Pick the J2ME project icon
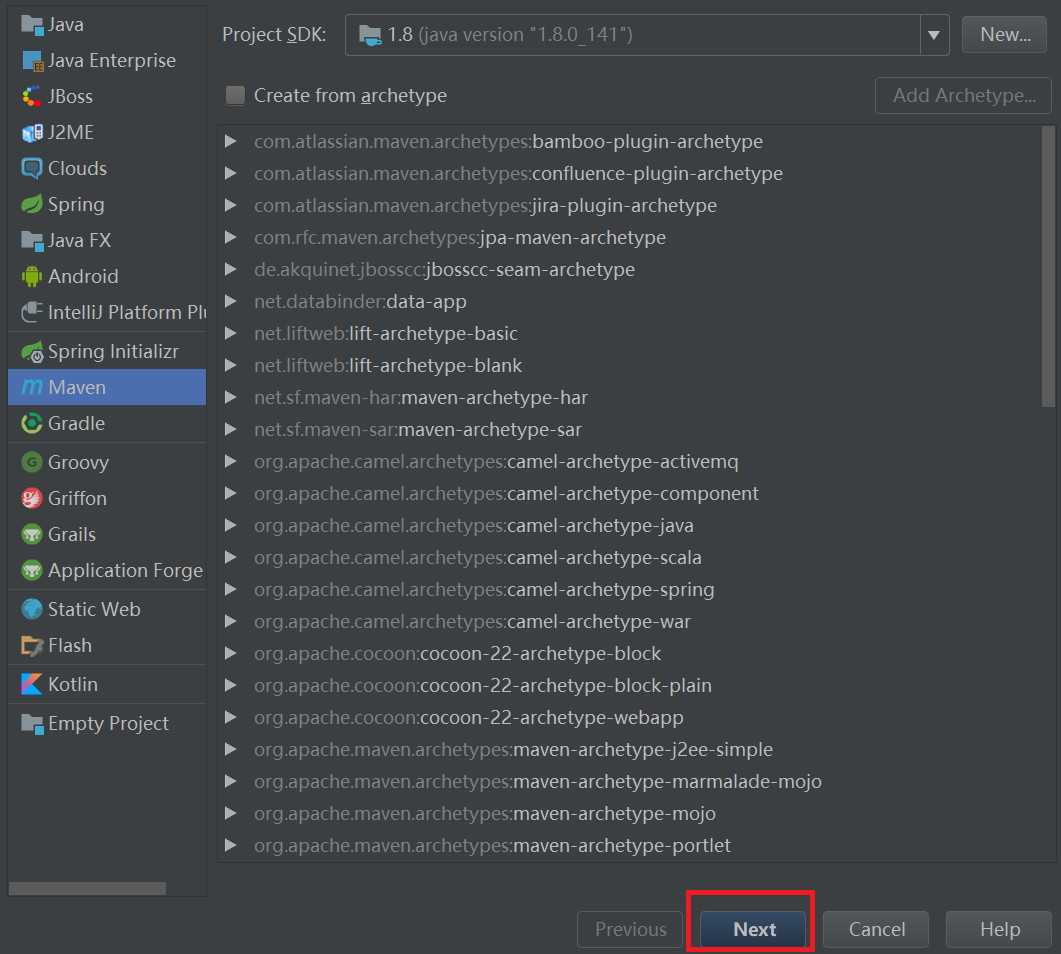This screenshot has width=1061, height=954. click(x=32, y=133)
